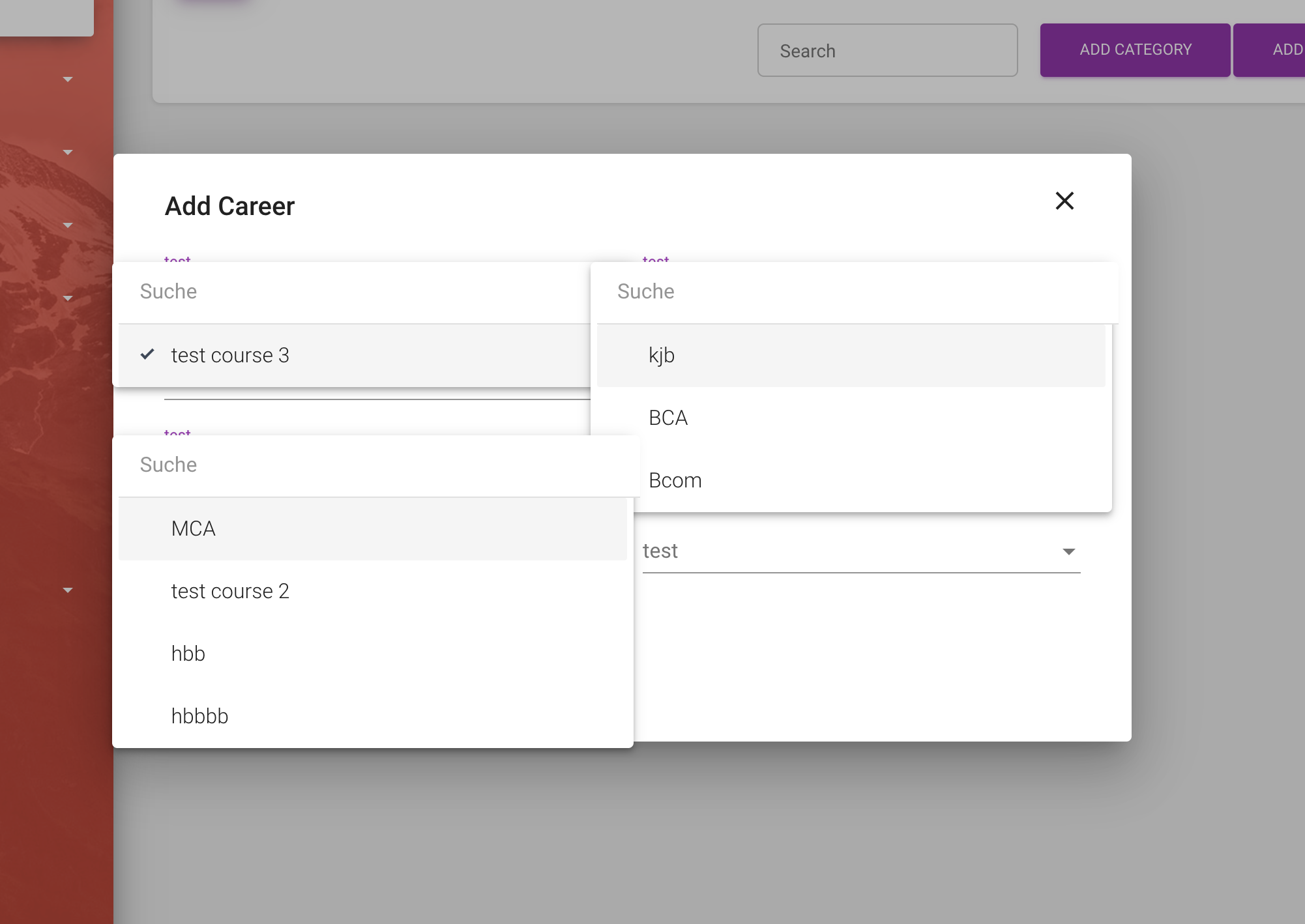
Task: Click the topmost chevron in the red sidebar
Action: pos(68,78)
